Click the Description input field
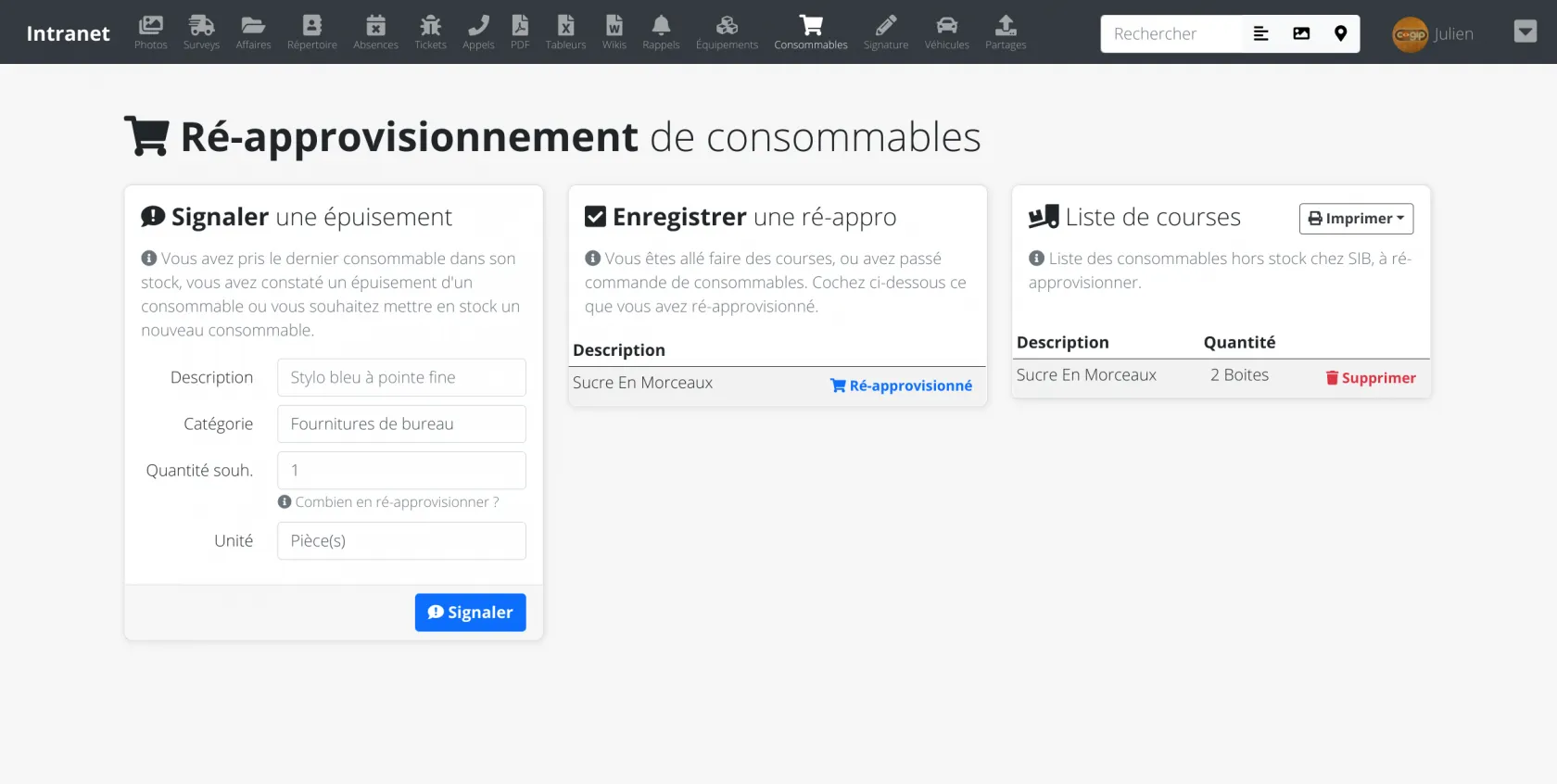This screenshot has width=1557, height=784. pos(401,378)
